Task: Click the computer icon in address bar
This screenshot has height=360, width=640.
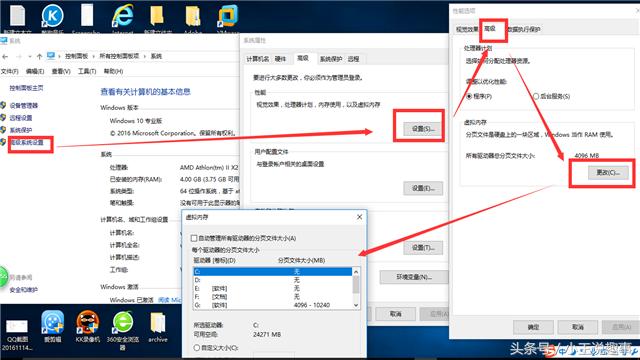Action: coord(51,56)
